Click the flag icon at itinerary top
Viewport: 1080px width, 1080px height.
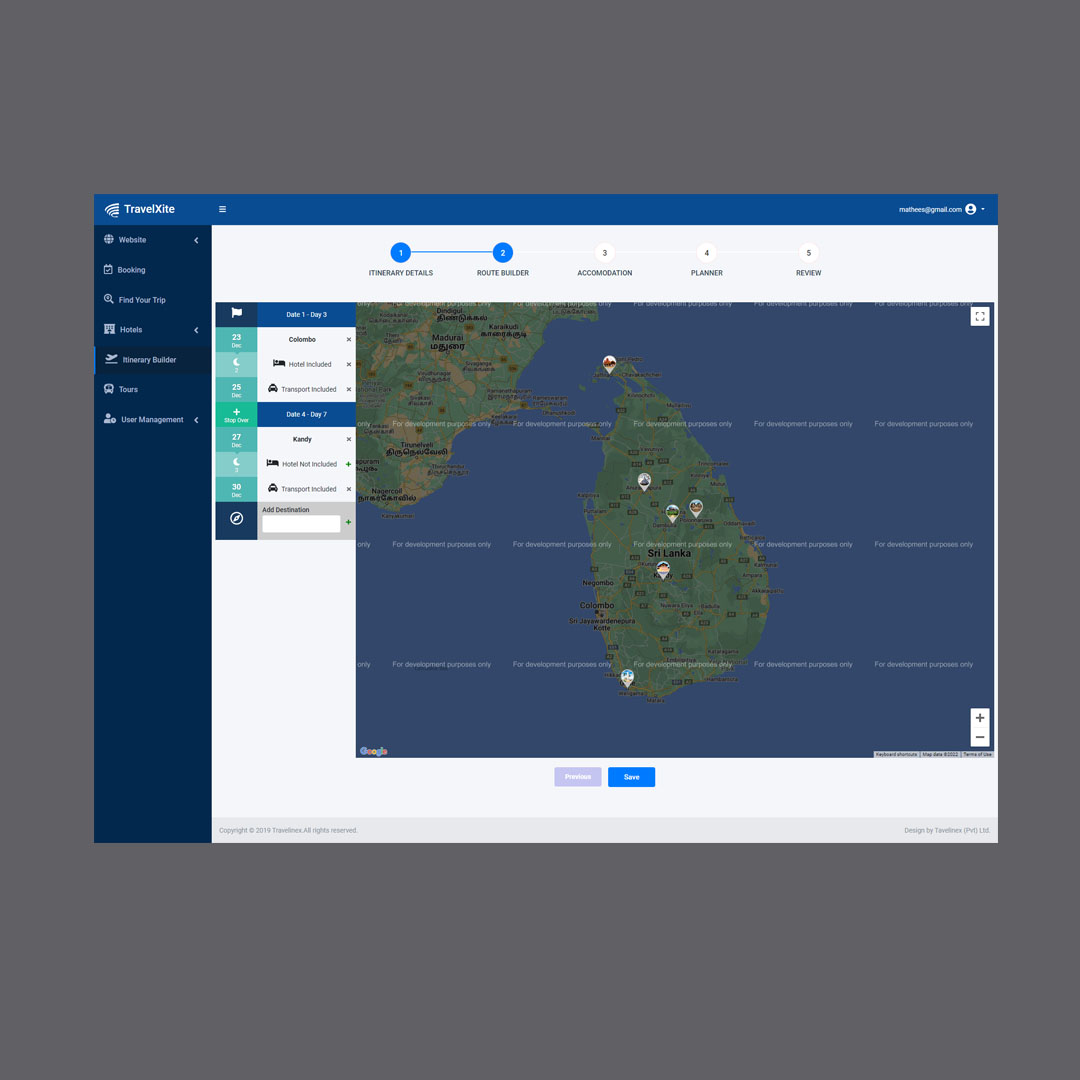[236, 314]
